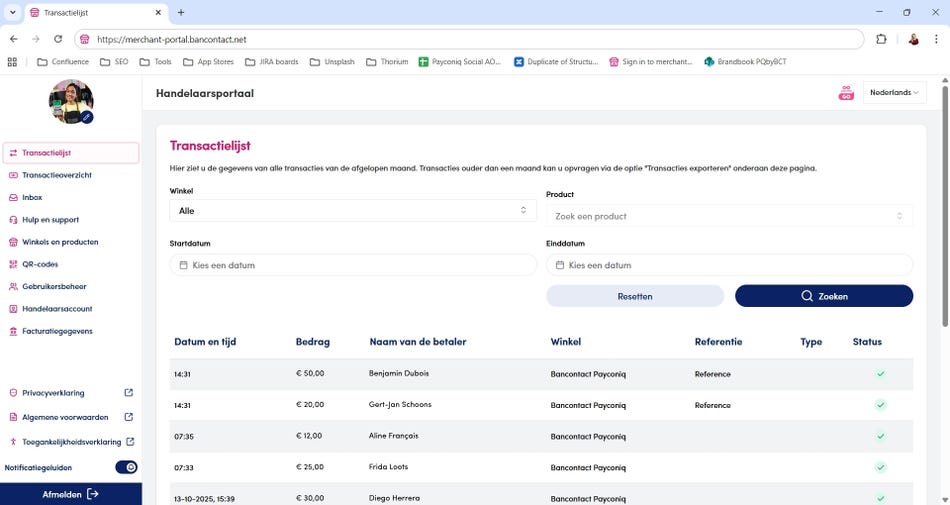Go to QR-codes in the sidebar
Image resolution: width=950 pixels, height=505 pixels.
40,264
